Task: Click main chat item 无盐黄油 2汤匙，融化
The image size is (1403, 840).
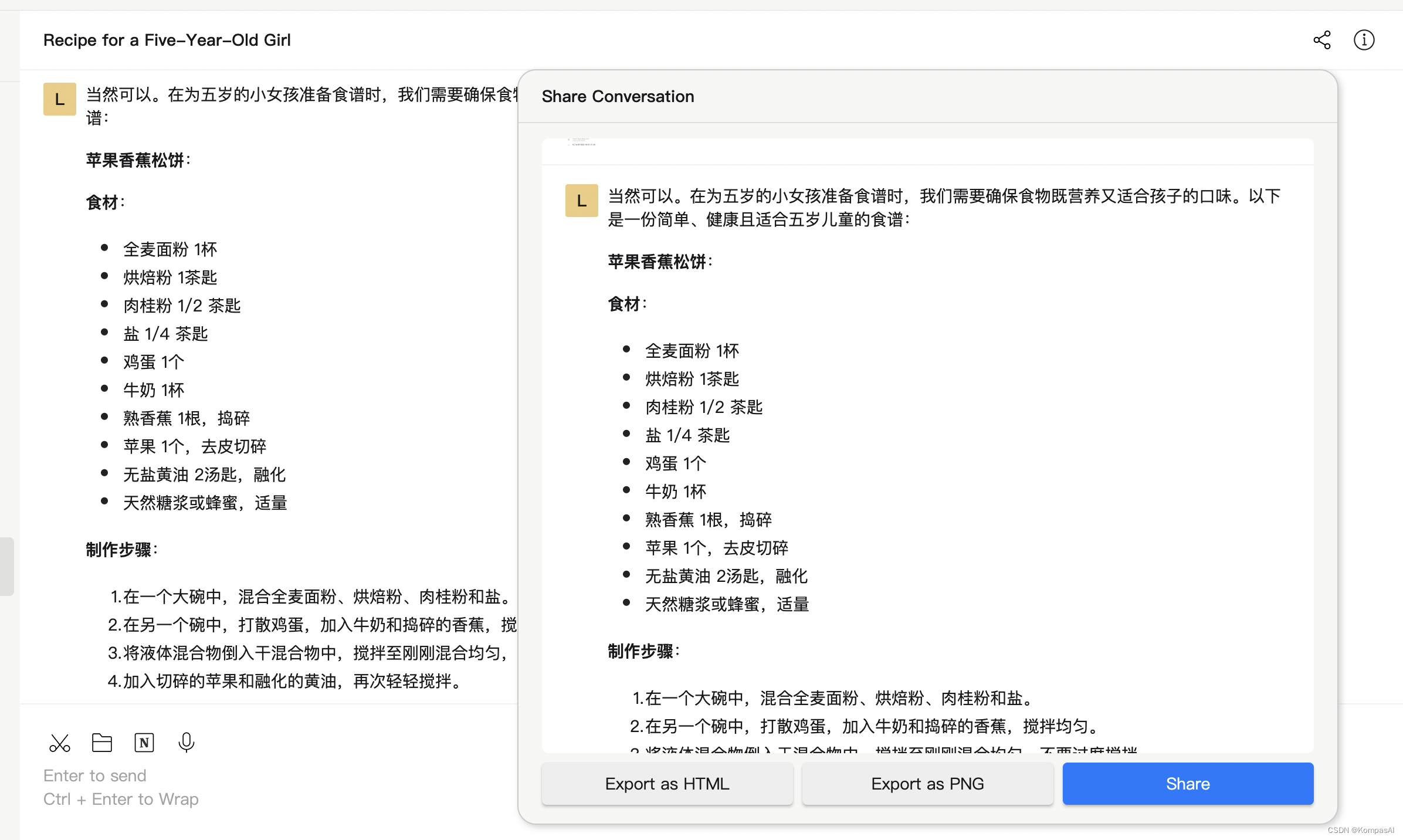Action: point(205,475)
